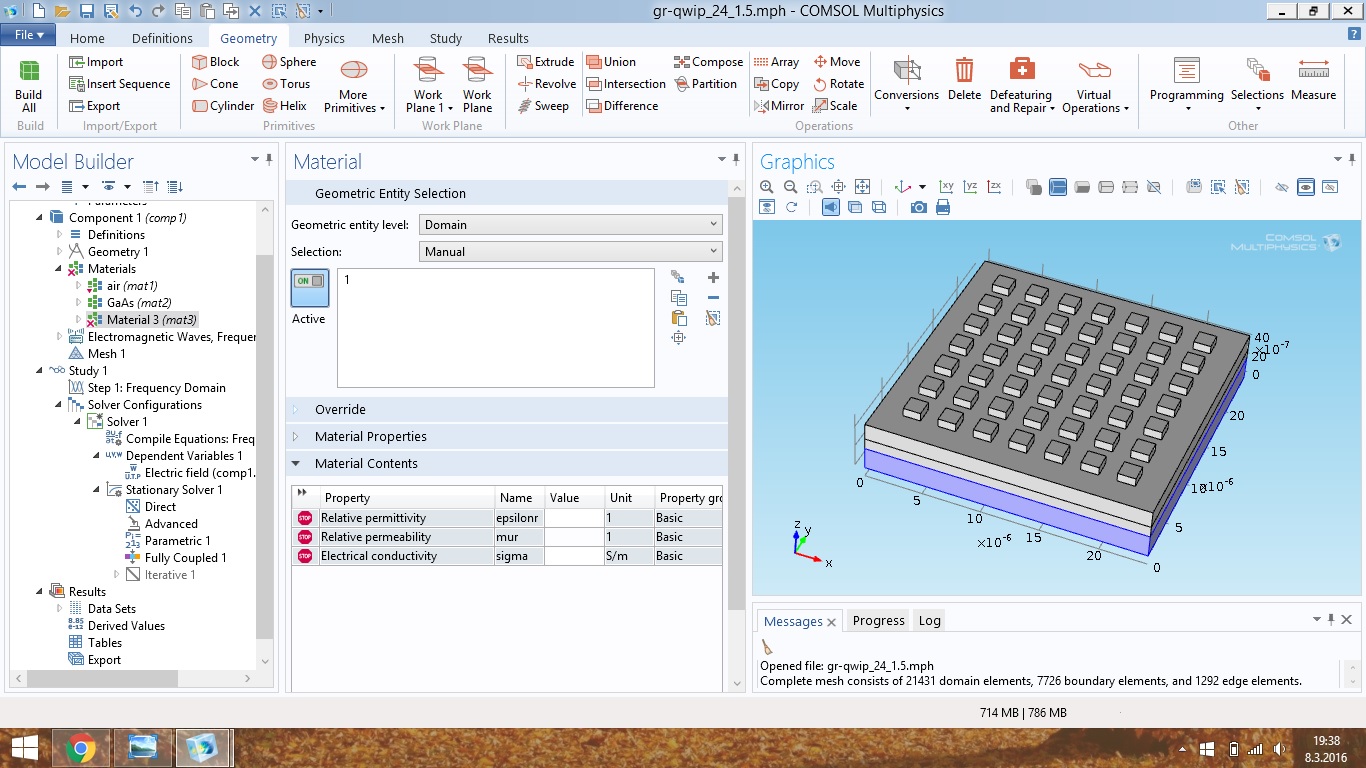Add a Cone primitive
The image size is (1366, 768).
[214, 84]
